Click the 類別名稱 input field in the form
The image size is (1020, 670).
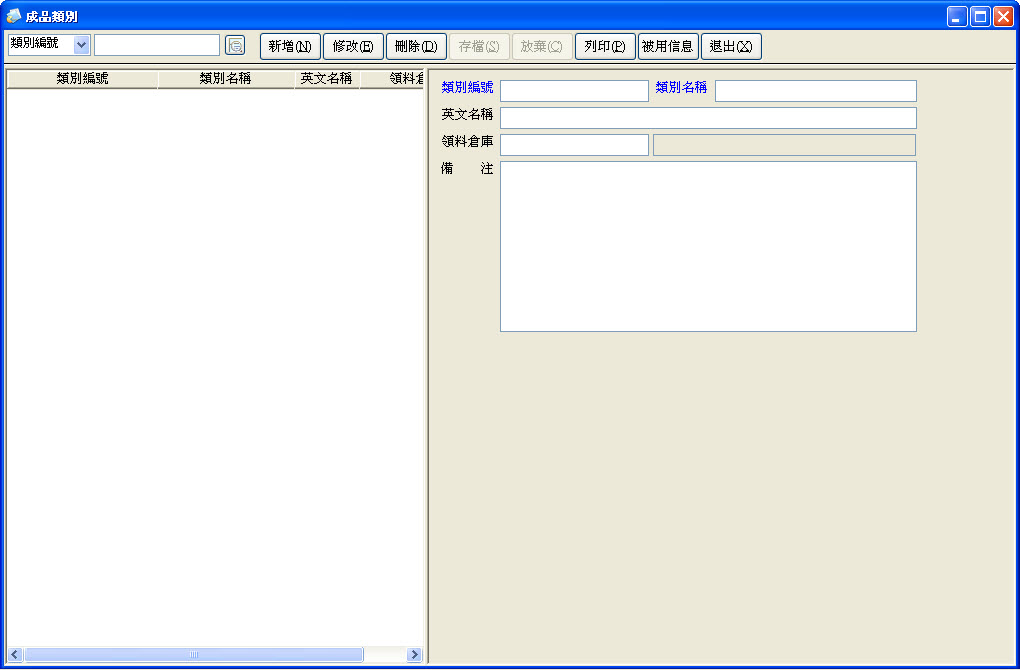point(816,90)
